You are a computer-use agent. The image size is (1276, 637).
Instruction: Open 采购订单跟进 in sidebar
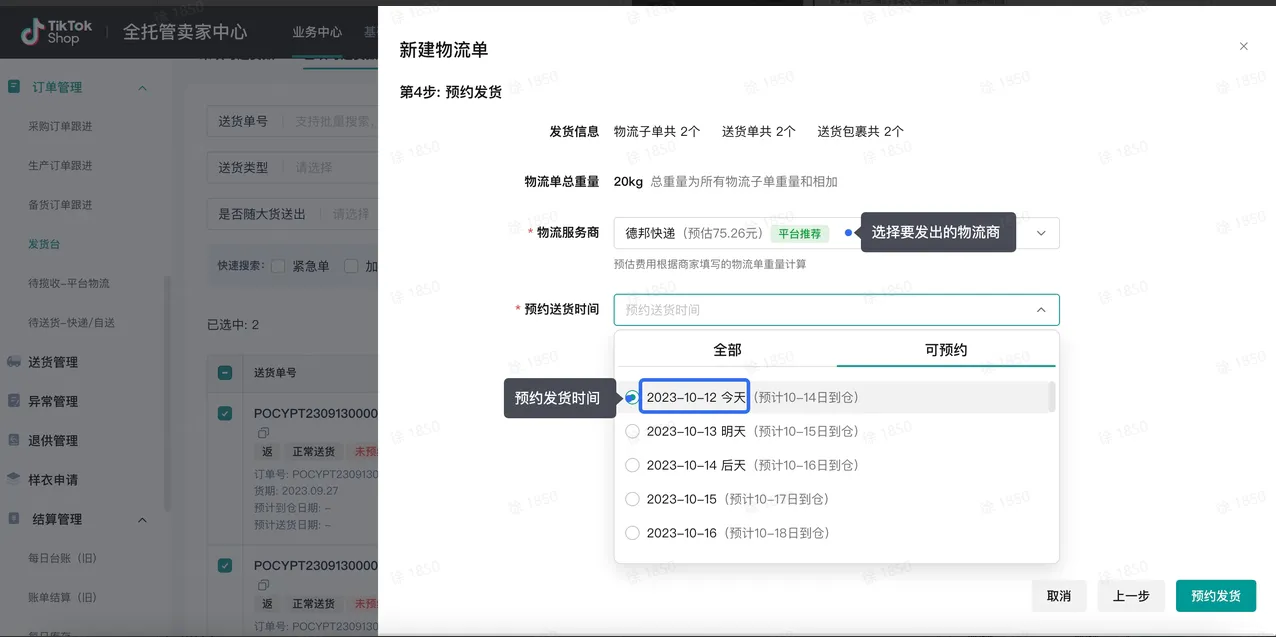pyautogui.click(x=60, y=126)
